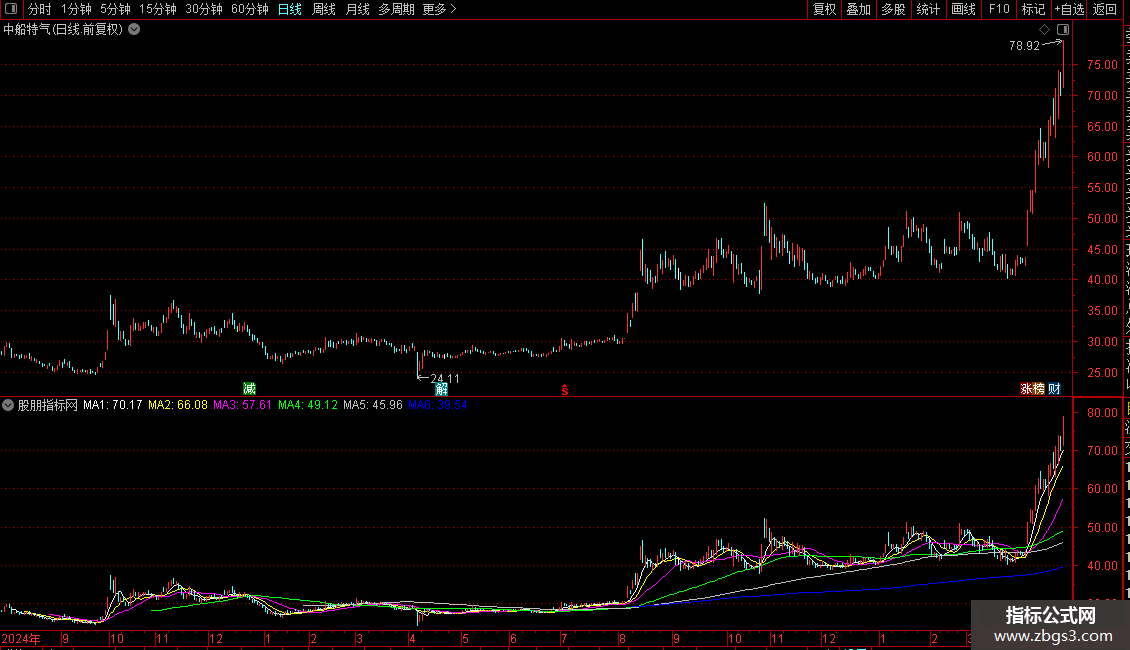This screenshot has height=650, width=1130.
Task: Switch to 60分钟 period
Action: (x=249, y=9)
